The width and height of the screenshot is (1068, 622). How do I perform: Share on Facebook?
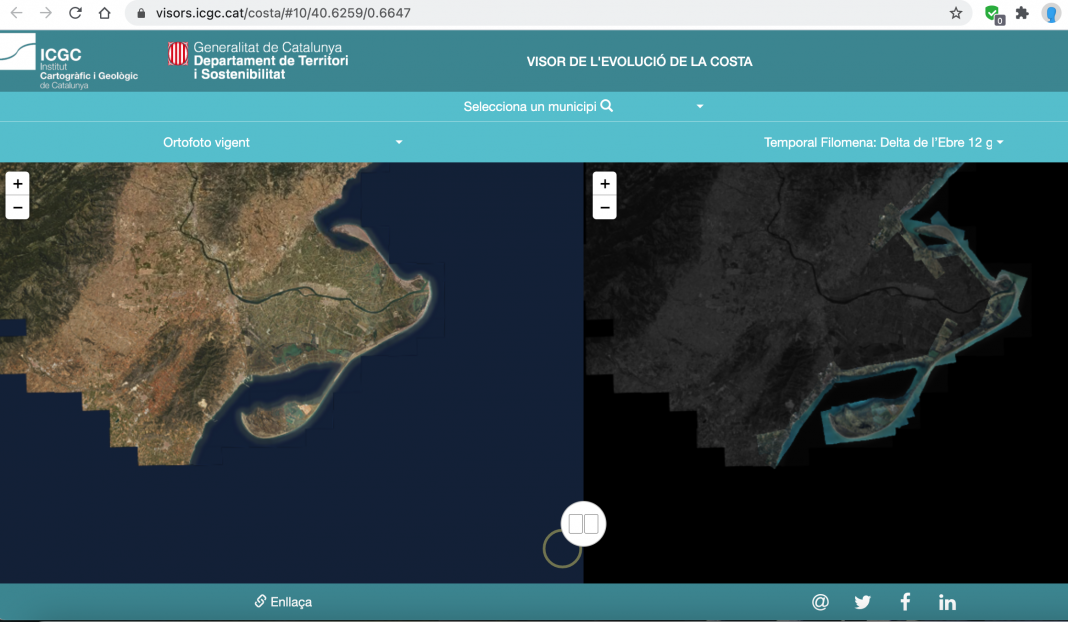905,602
